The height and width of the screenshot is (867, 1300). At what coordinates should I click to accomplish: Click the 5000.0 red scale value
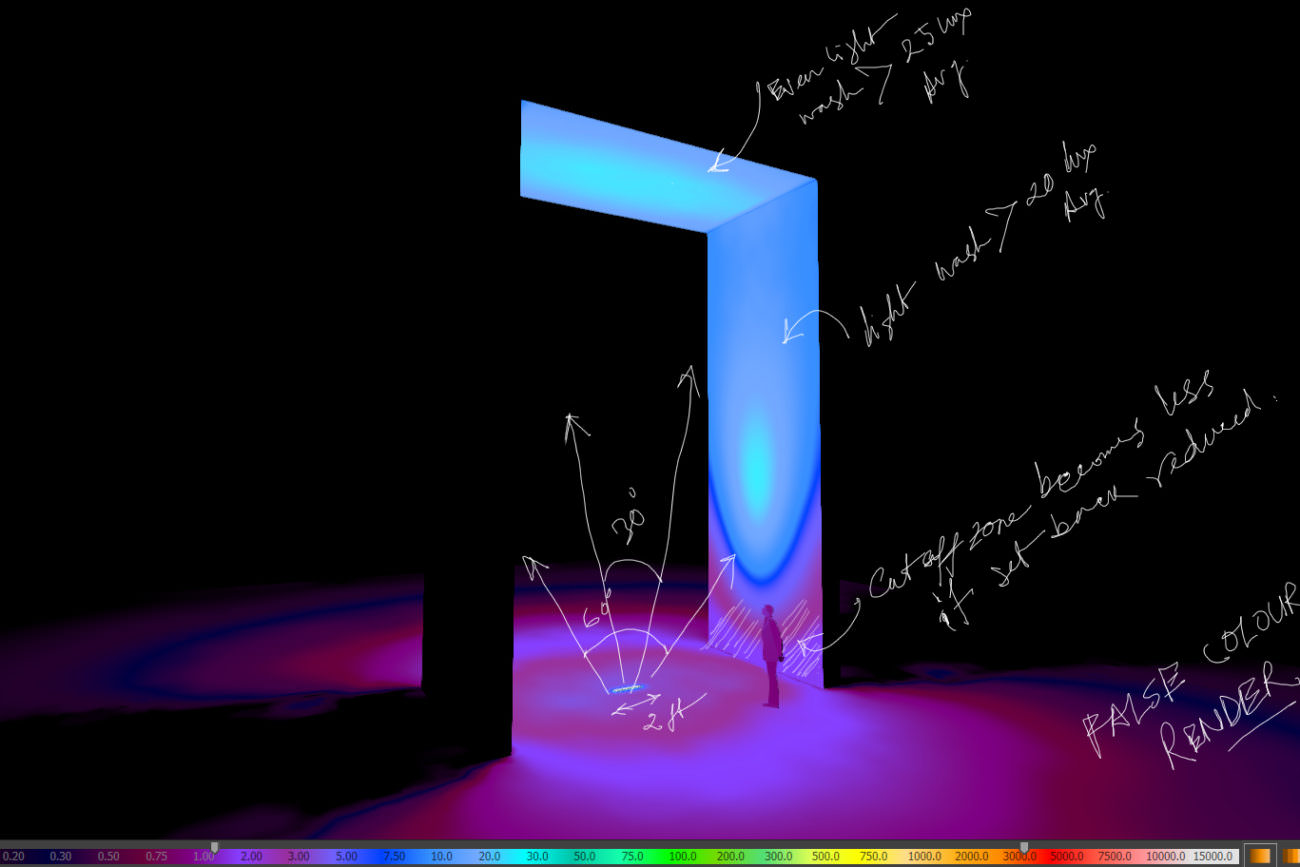[1068, 857]
